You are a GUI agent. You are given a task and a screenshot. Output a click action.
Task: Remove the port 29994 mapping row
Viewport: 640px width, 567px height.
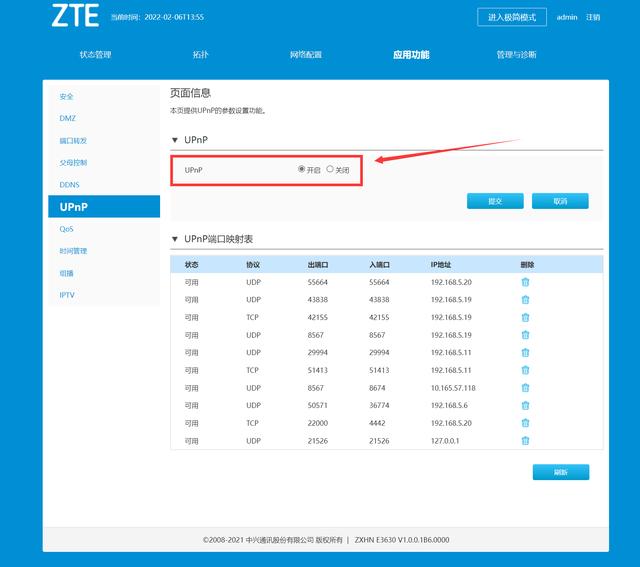[525, 352]
